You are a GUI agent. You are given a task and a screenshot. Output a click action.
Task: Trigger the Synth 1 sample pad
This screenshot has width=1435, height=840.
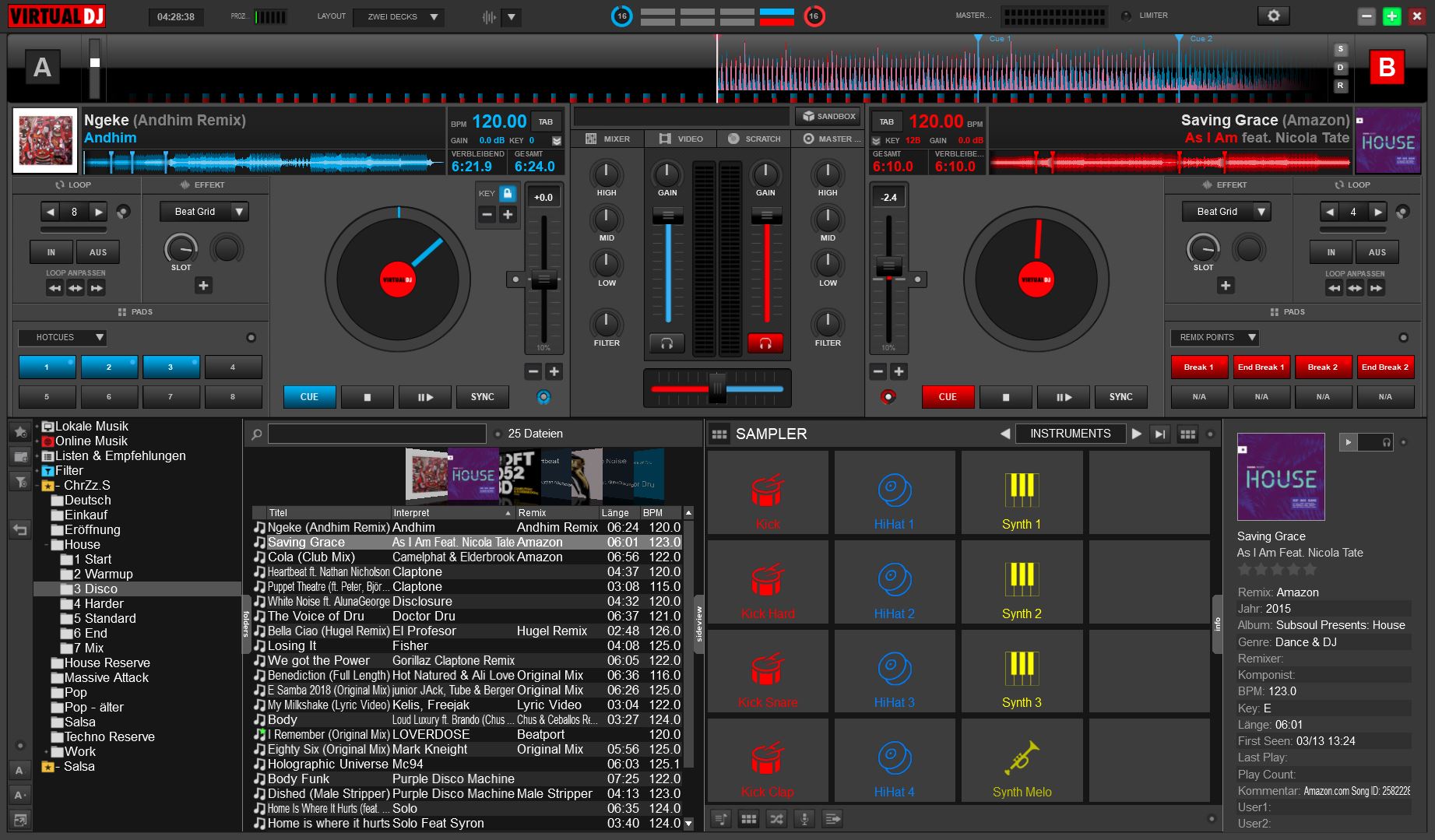pos(1022,492)
